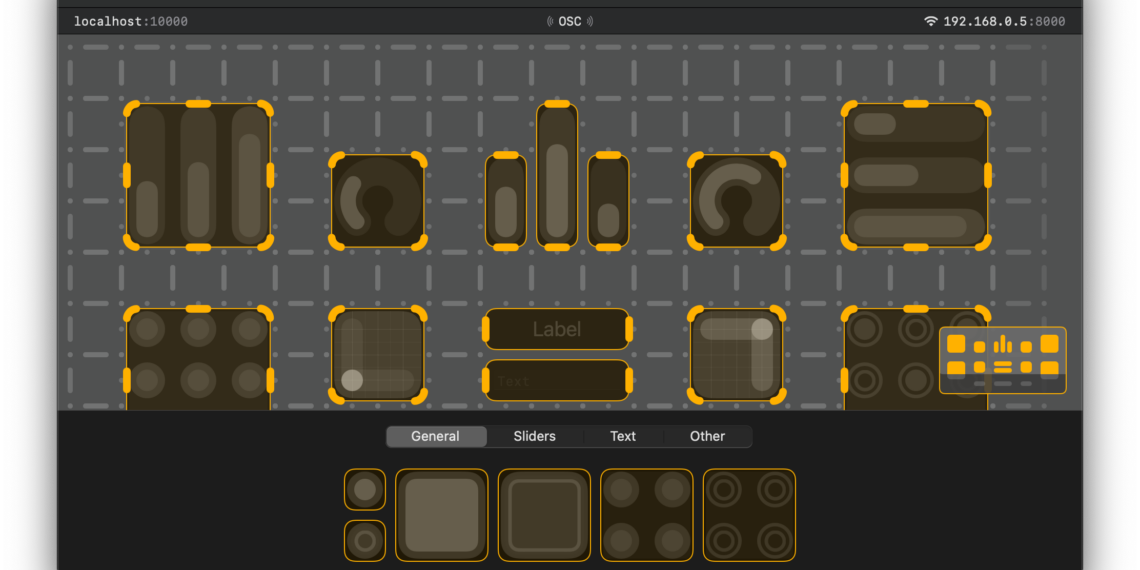Click the localhost:10000 address
Viewport: 1140px width, 570px height.
[x=130, y=21]
